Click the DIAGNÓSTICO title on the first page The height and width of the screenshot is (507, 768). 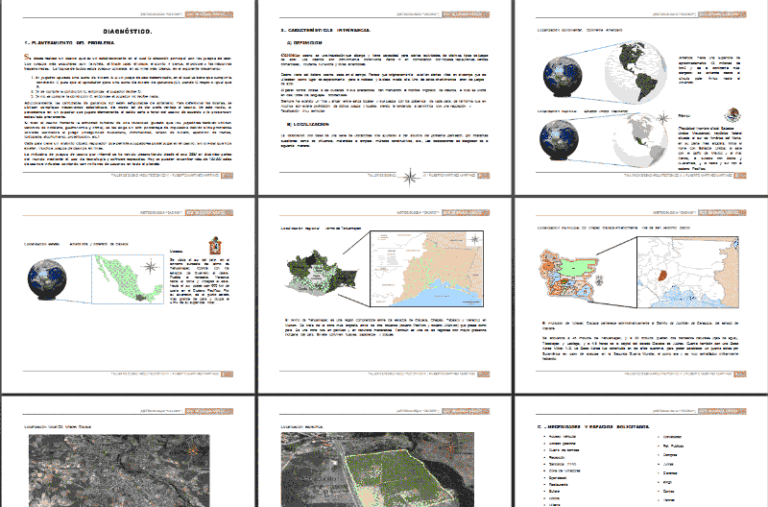point(127,31)
